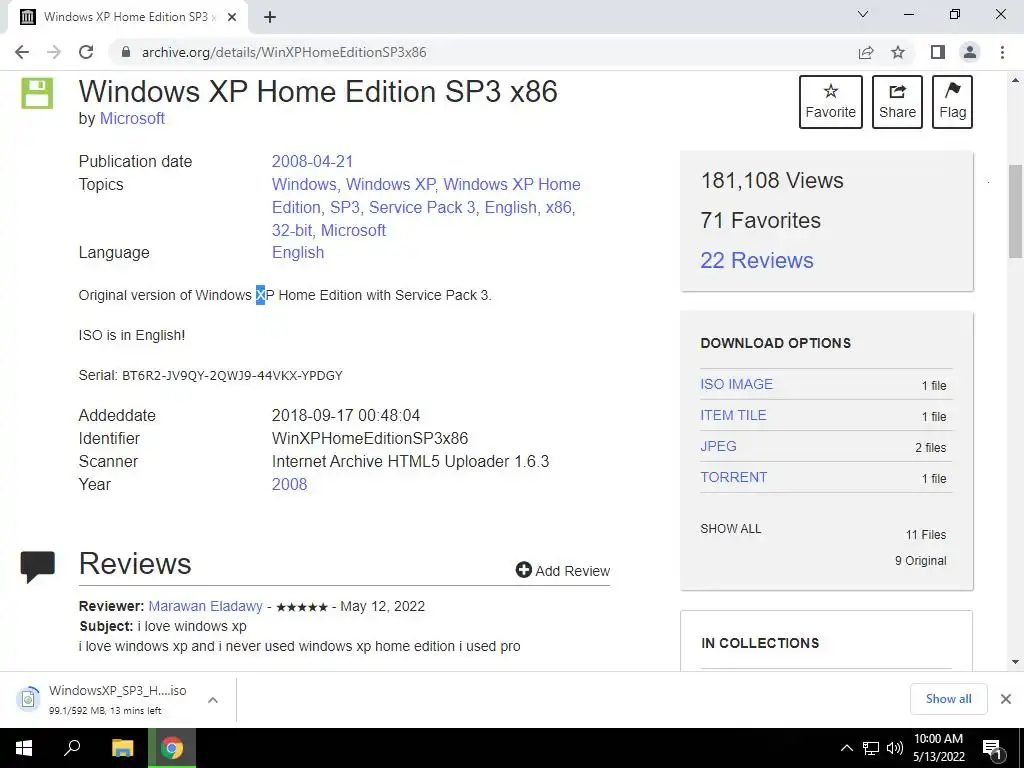
Task: Click Show all downloads
Action: click(948, 699)
